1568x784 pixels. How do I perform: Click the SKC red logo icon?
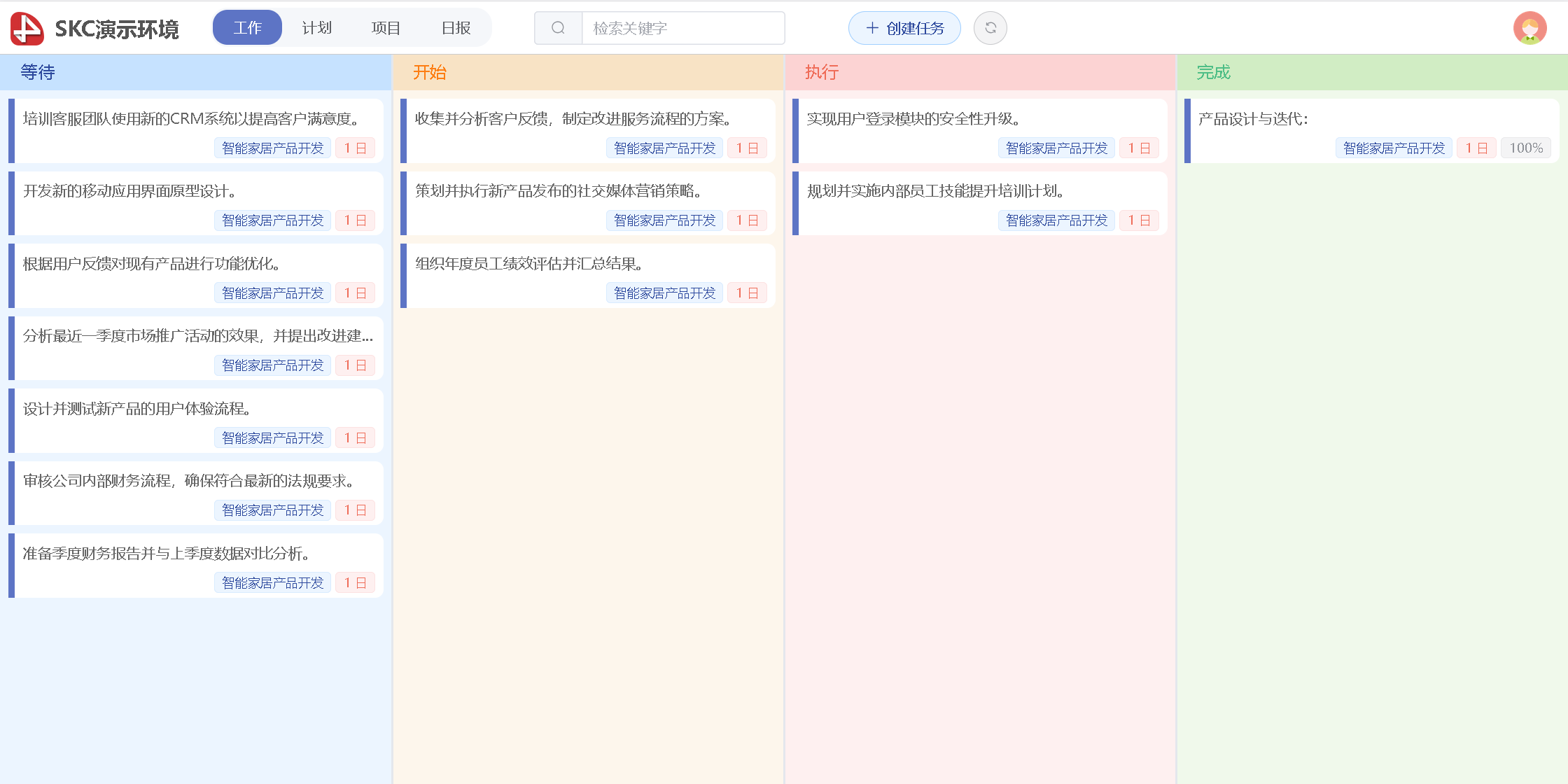[x=27, y=28]
